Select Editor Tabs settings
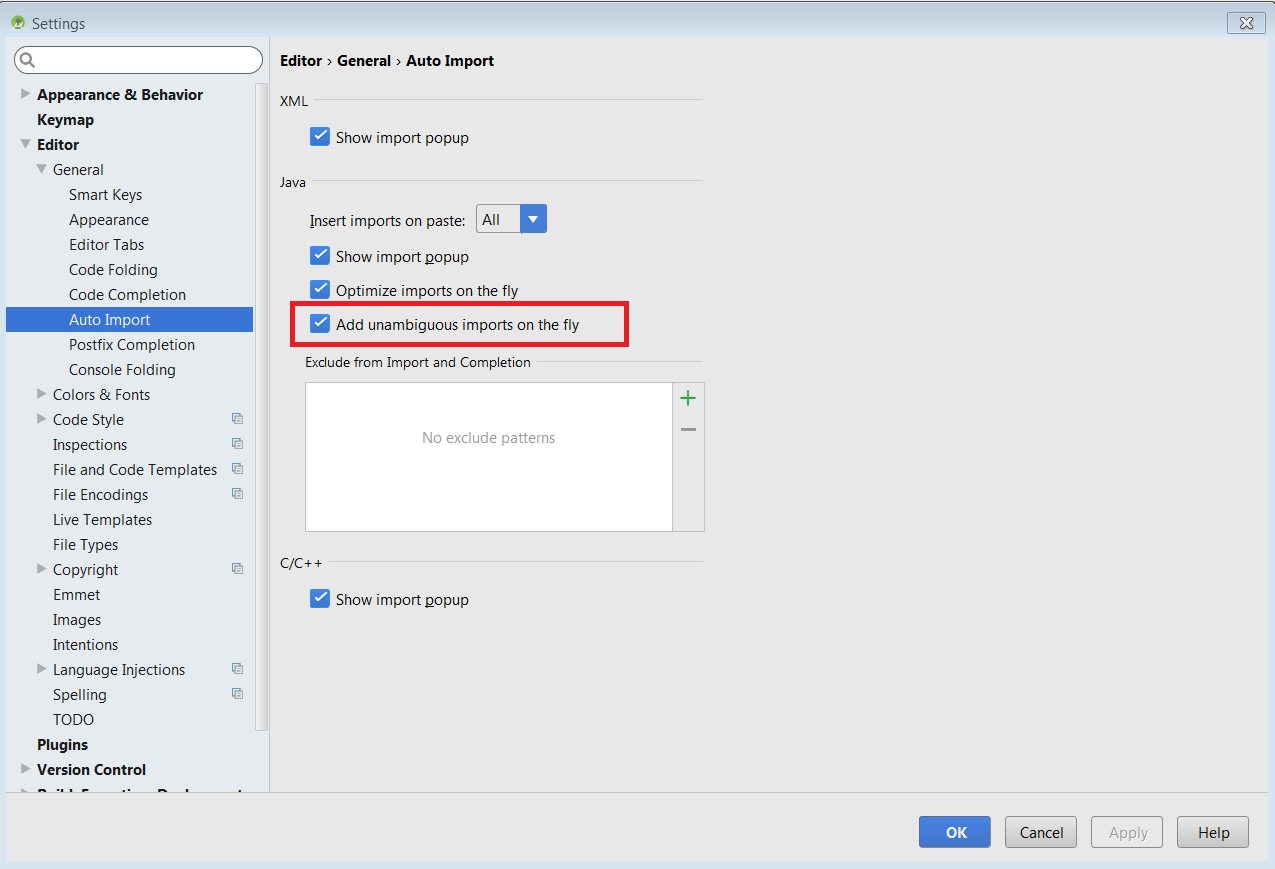 tap(106, 244)
